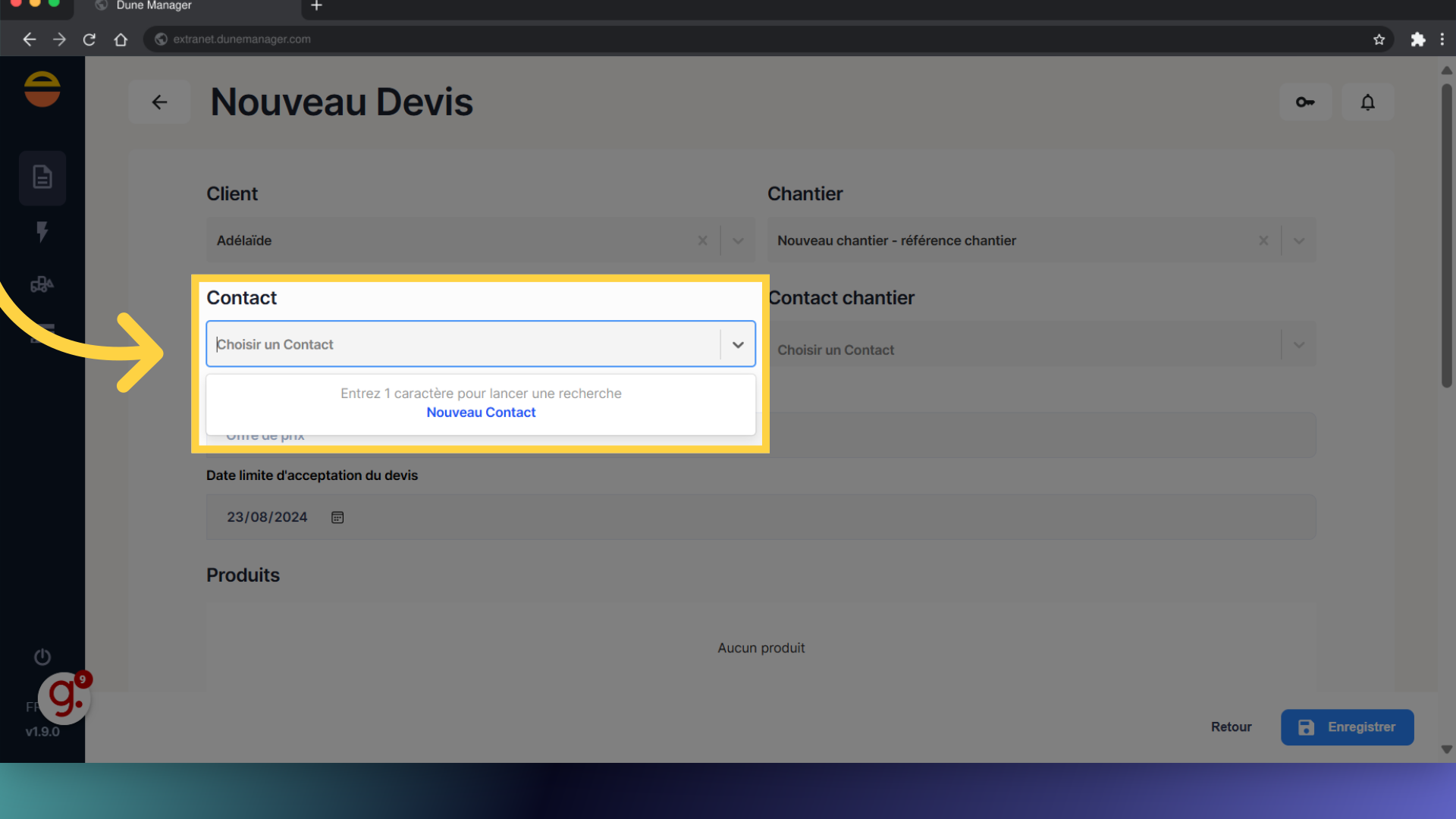Expand the Chantier dropdown arrow

tap(1299, 240)
